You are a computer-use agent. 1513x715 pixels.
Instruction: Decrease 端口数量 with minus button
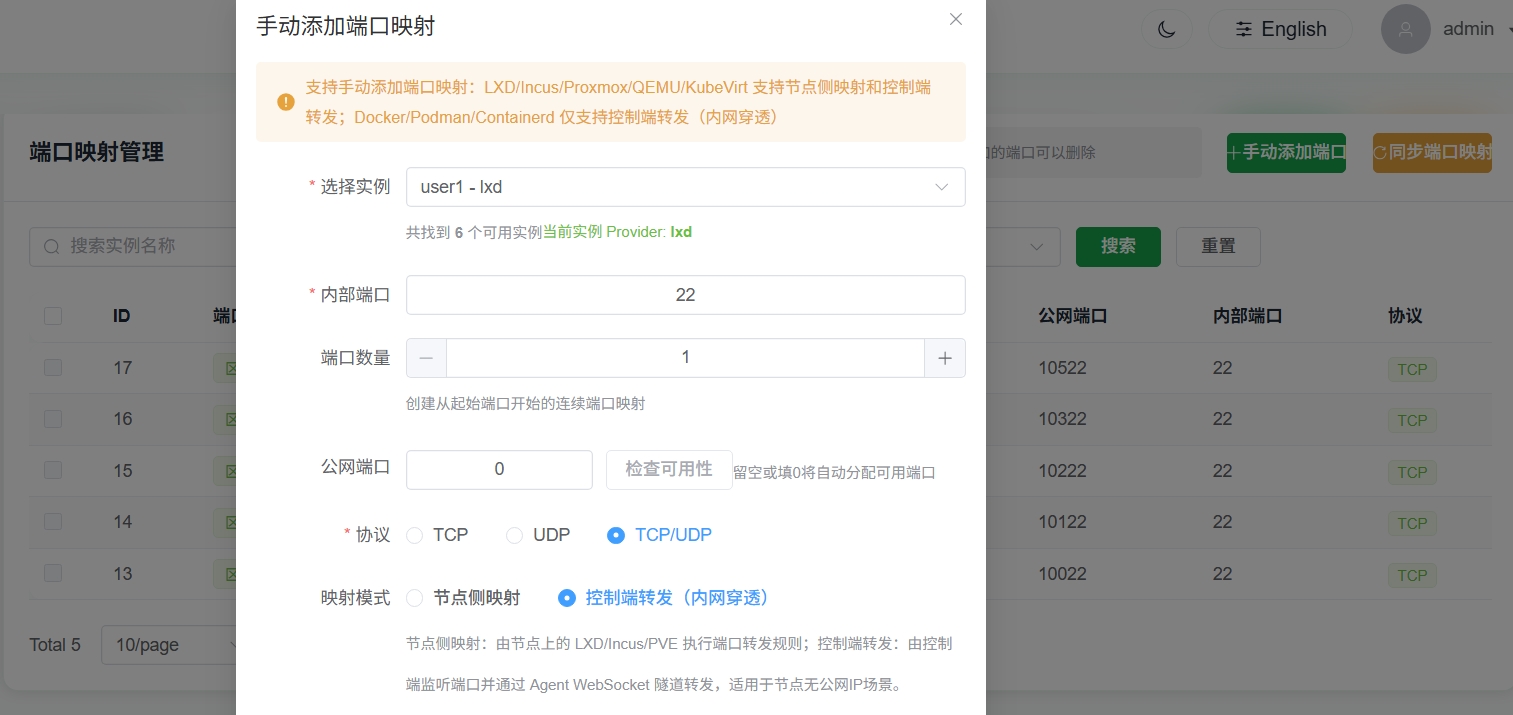coord(426,358)
